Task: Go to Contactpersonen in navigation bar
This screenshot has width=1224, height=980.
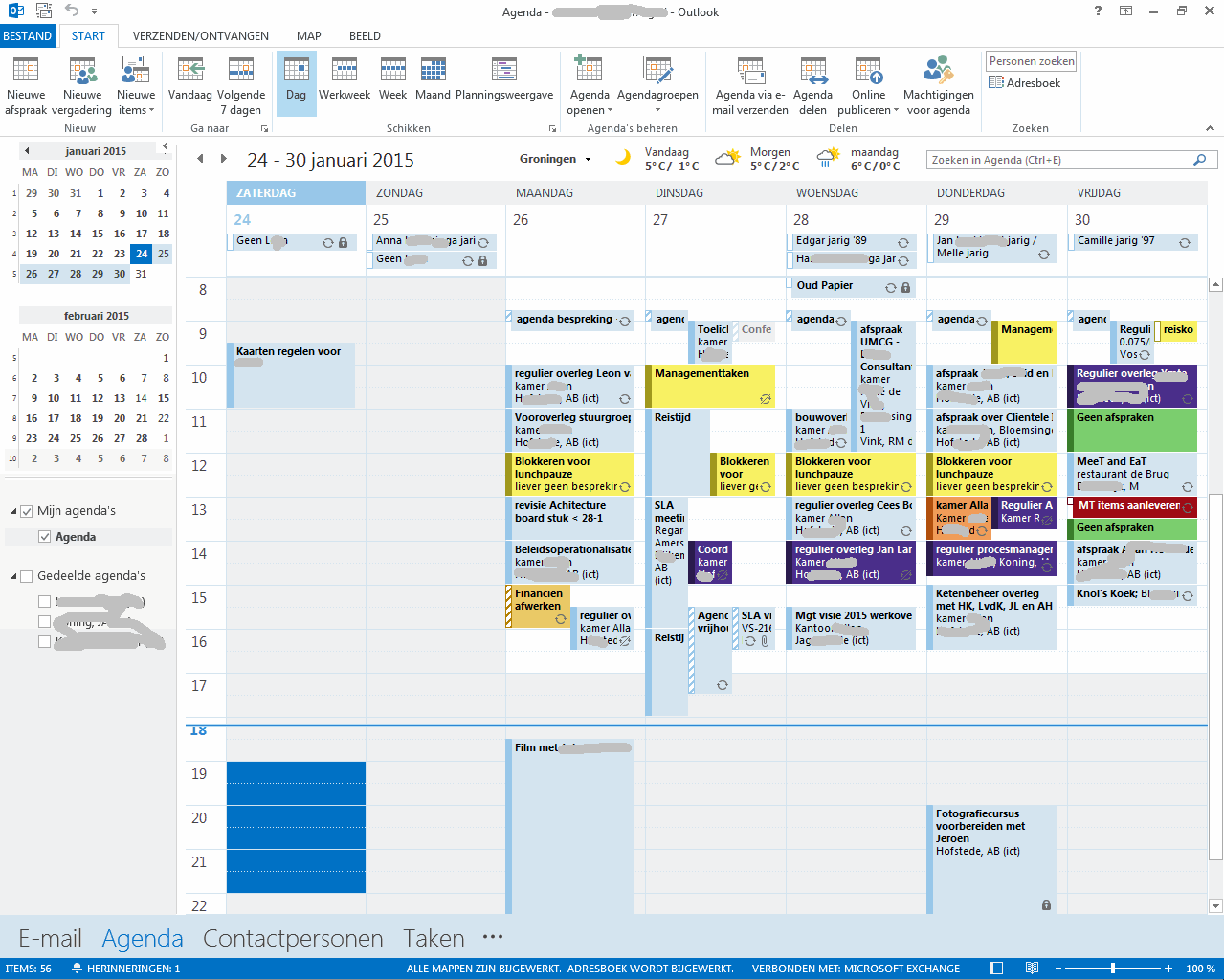Action: tap(293, 939)
